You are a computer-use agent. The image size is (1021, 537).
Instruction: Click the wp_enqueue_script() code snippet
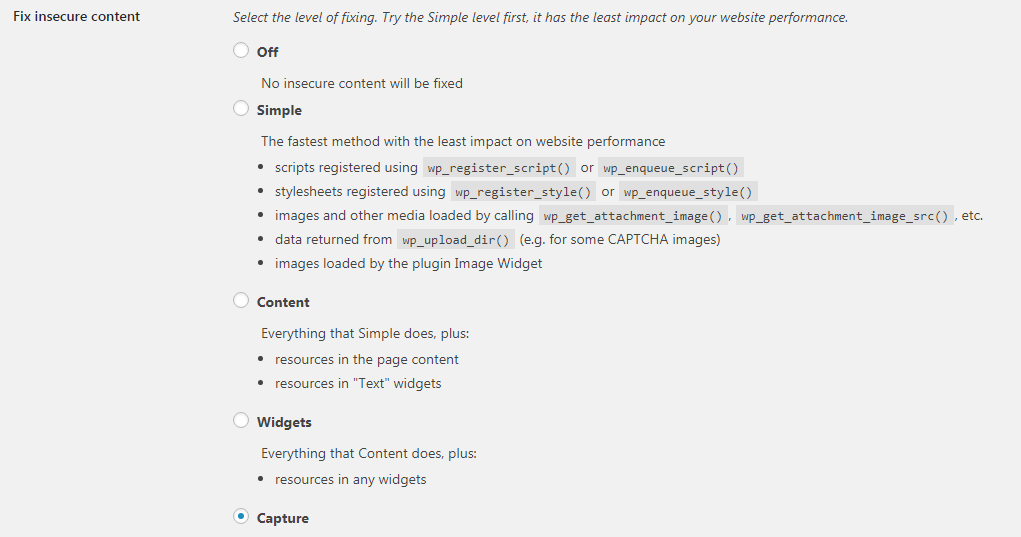tap(671, 168)
